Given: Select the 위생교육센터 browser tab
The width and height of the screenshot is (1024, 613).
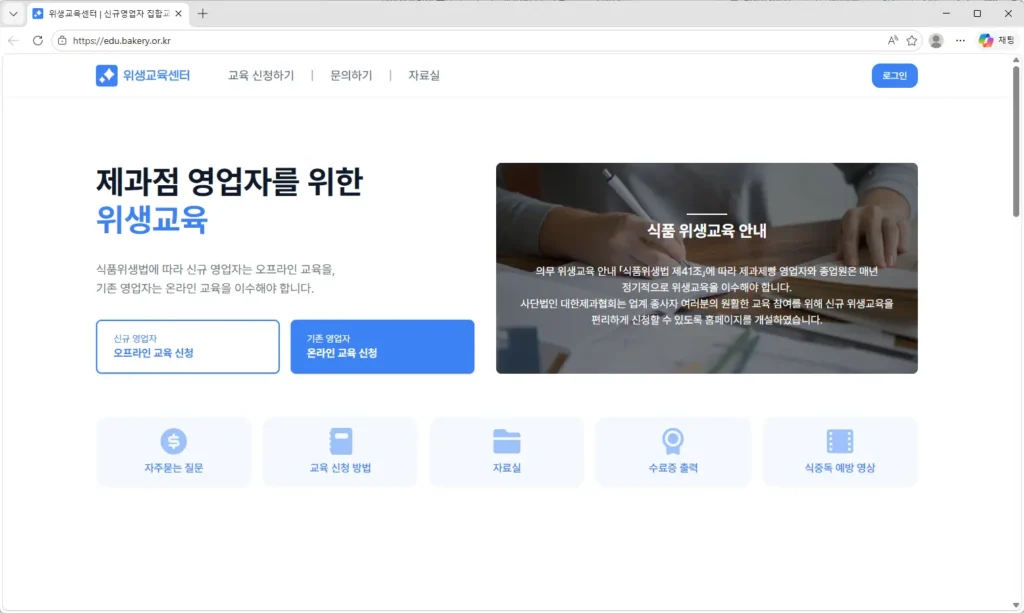Looking at the screenshot, I should [x=108, y=14].
